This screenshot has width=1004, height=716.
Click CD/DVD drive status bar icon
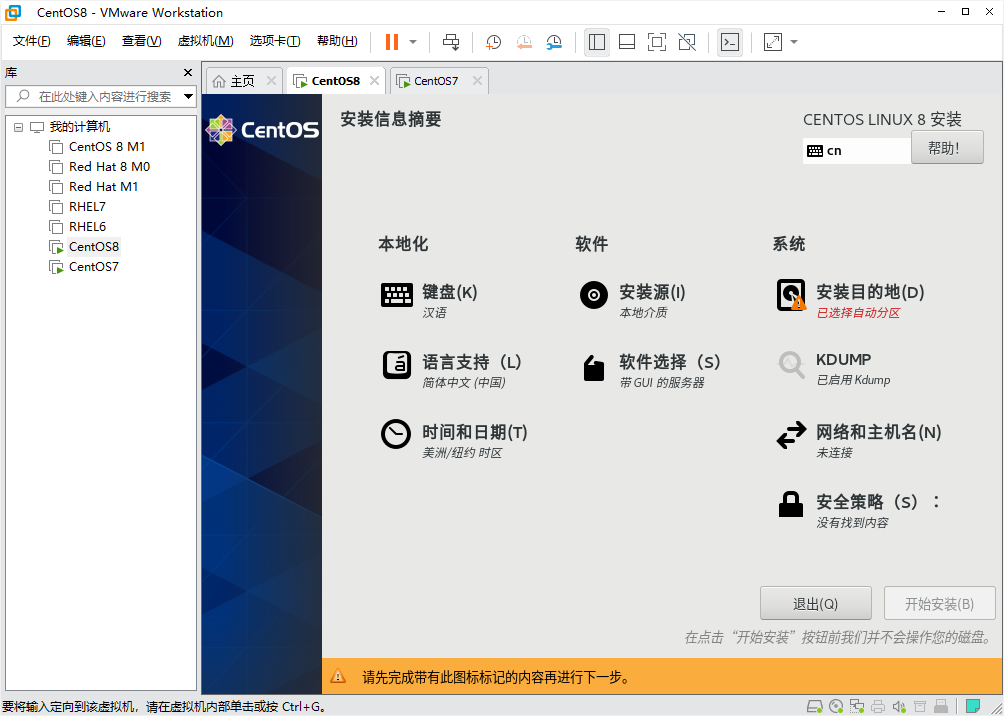point(836,706)
